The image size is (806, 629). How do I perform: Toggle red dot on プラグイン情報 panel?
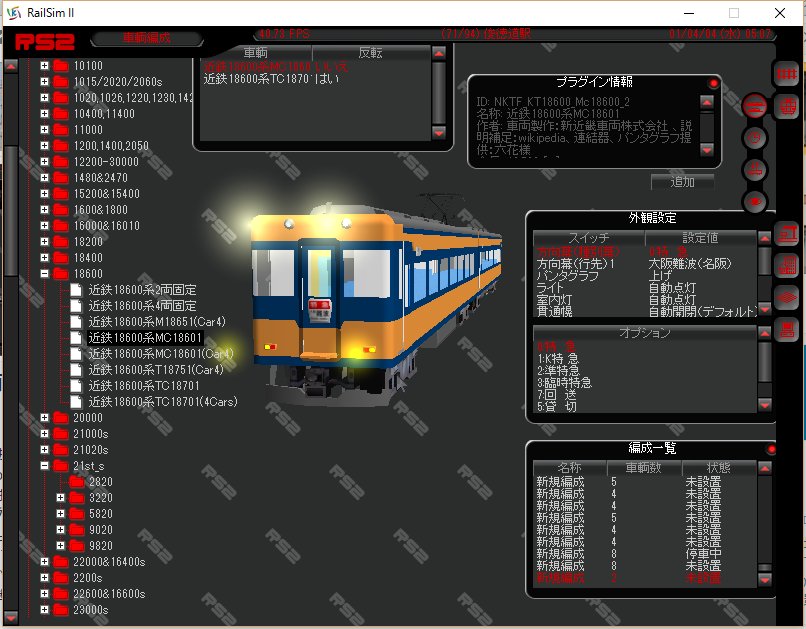(x=713, y=83)
